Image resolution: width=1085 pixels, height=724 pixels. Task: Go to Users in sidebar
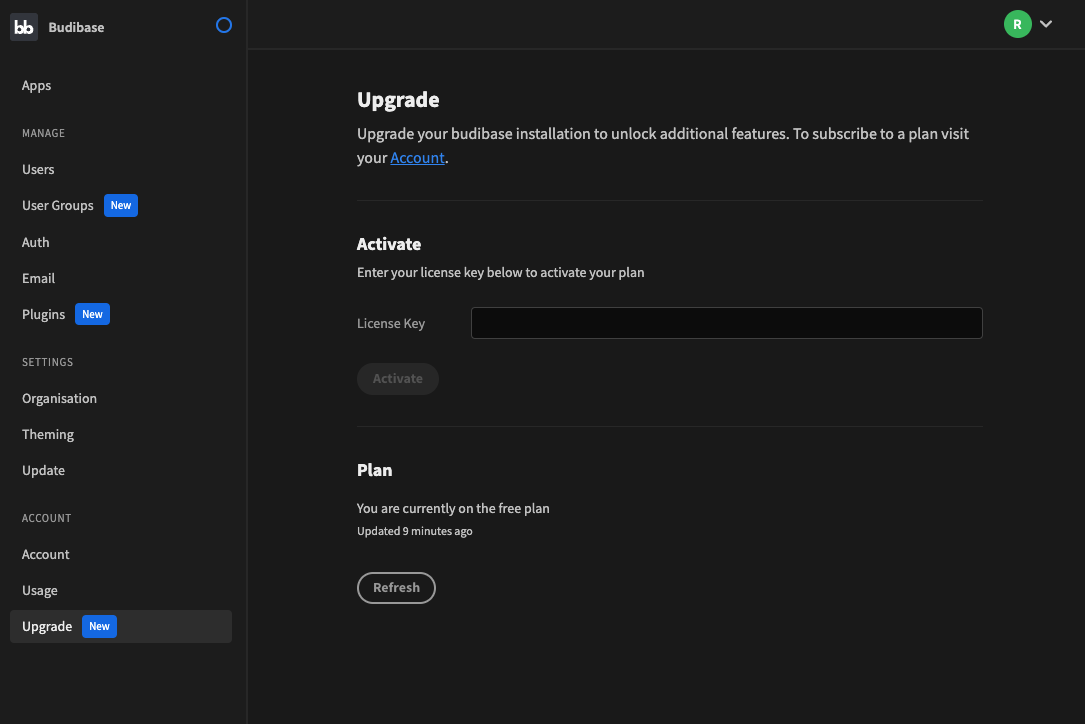[38, 170]
